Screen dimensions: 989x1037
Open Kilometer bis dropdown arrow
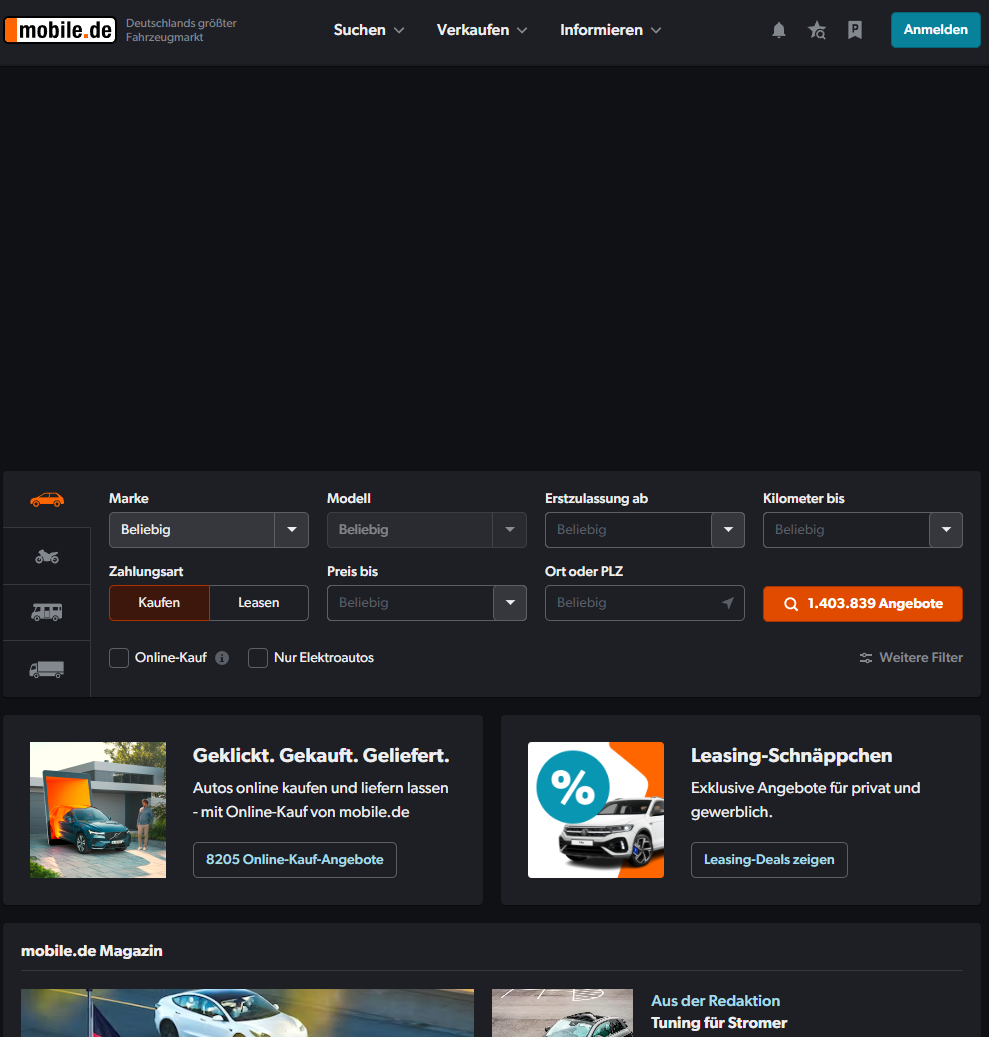946,530
